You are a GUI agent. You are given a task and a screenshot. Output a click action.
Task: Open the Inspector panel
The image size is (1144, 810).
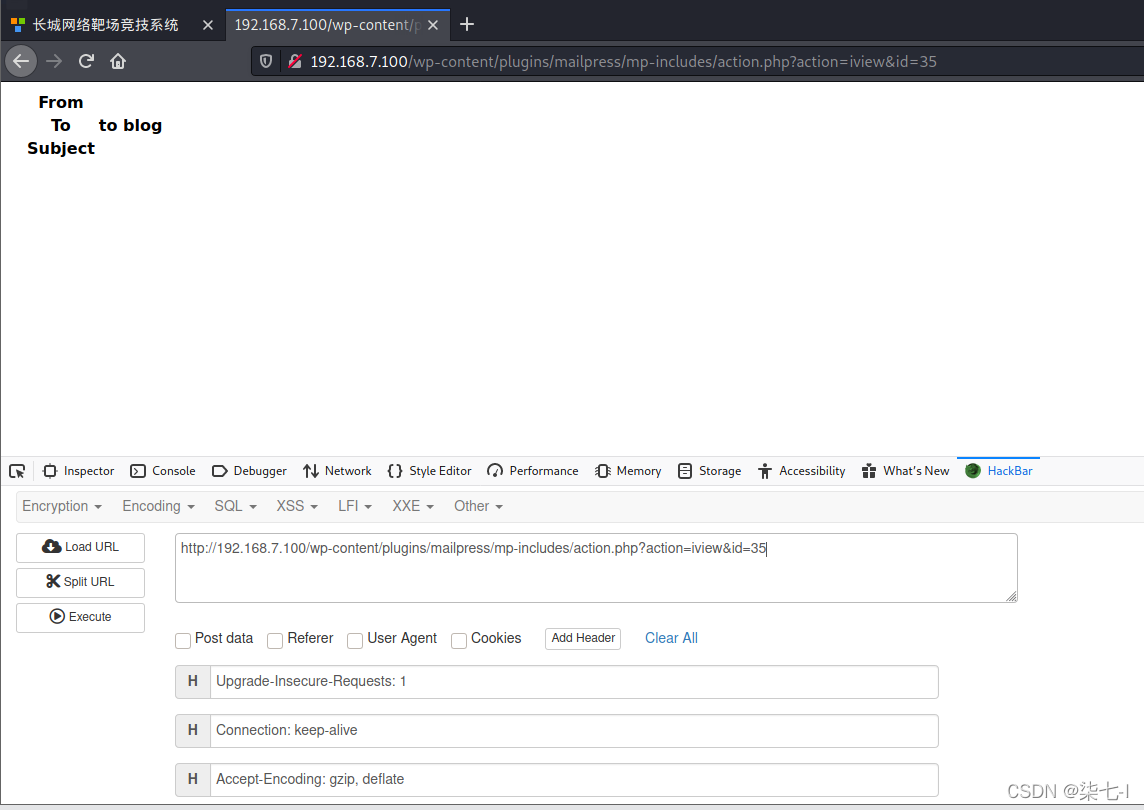click(x=79, y=471)
